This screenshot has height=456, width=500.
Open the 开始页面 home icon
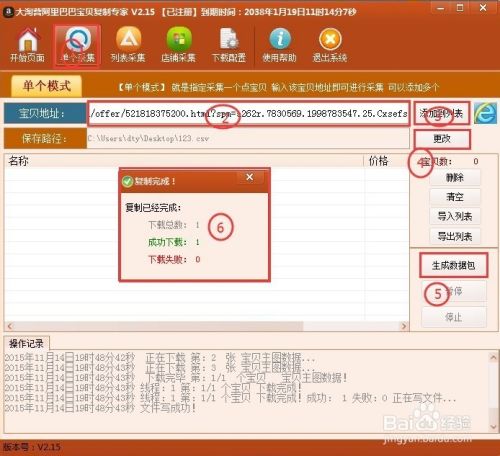pos(27,45)
